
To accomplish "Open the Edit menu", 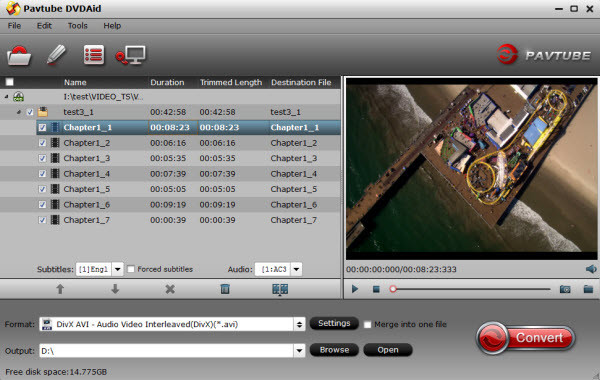I will [x=44, y=26].
